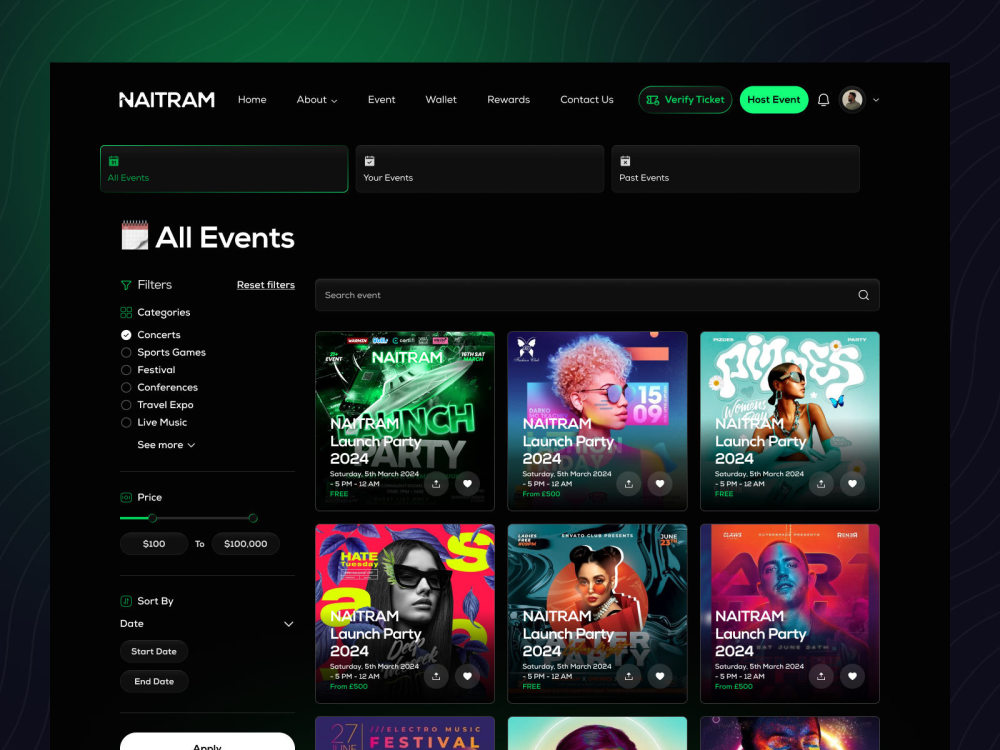Favorite the green spaceship launch party event
Screen dimensions: 1000x750
[467, 484]
